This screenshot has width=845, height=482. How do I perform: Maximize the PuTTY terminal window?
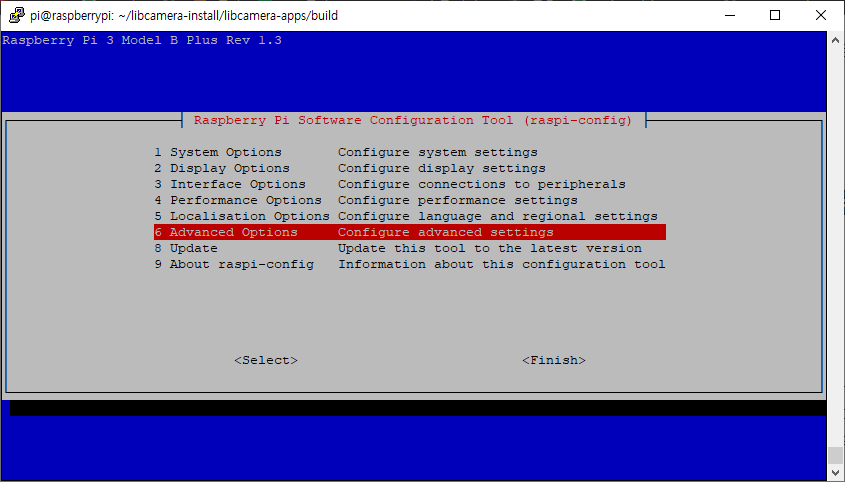coord(775,15)
